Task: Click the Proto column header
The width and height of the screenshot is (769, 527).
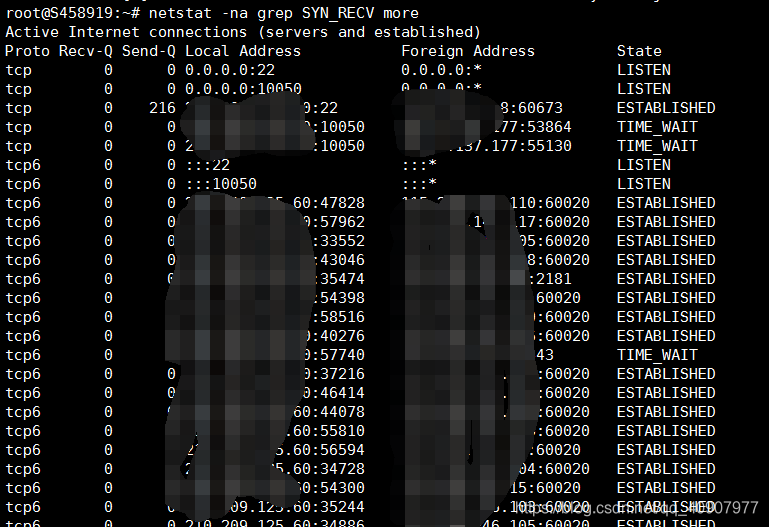Action: (x=27, y=51)
